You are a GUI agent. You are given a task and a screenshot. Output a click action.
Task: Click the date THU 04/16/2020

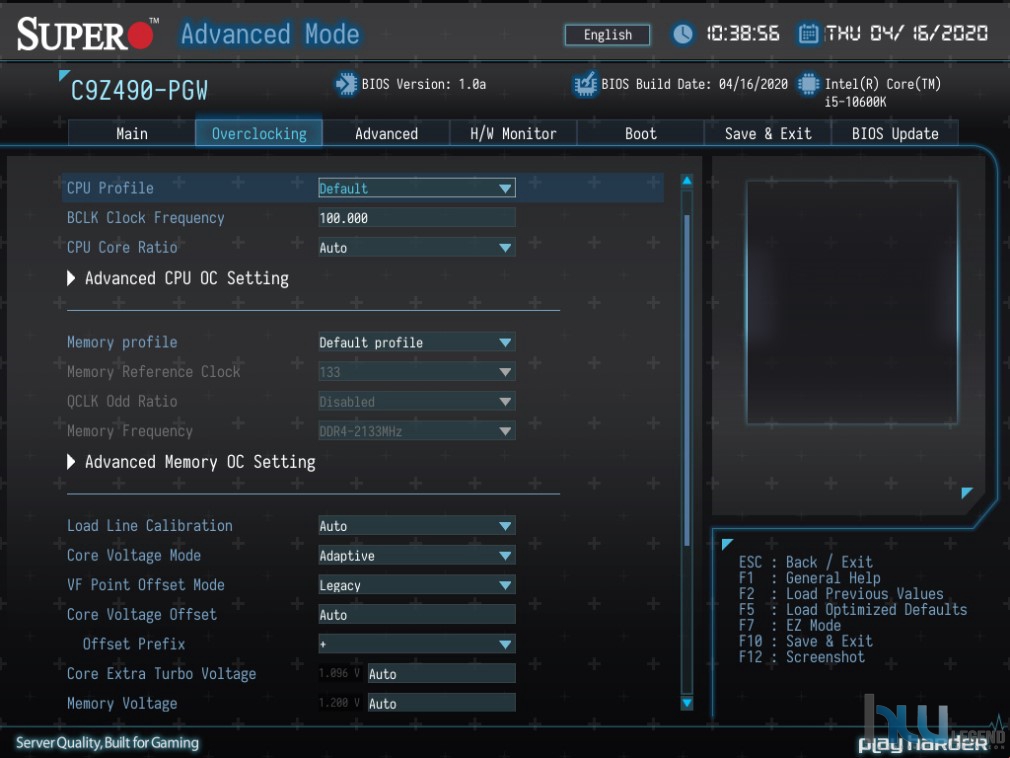pos(906,33)
